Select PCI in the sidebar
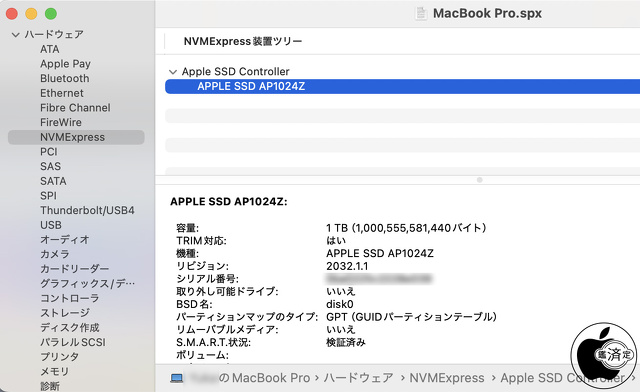Image resolution: width=640 pixels, height=392 pixels. coord(49,152)
